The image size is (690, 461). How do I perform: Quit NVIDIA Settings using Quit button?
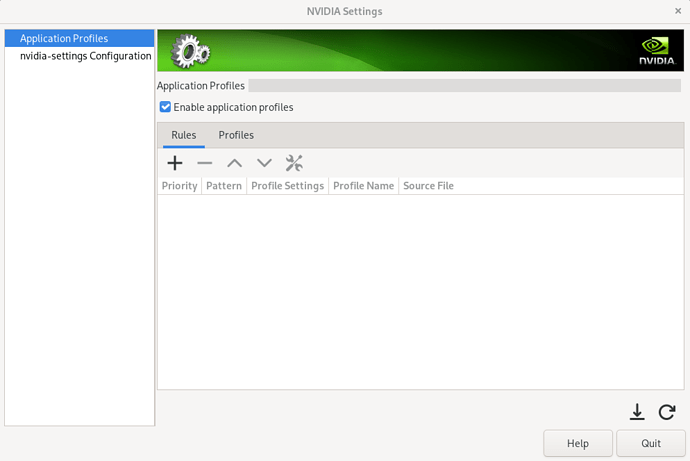[650, 443]
